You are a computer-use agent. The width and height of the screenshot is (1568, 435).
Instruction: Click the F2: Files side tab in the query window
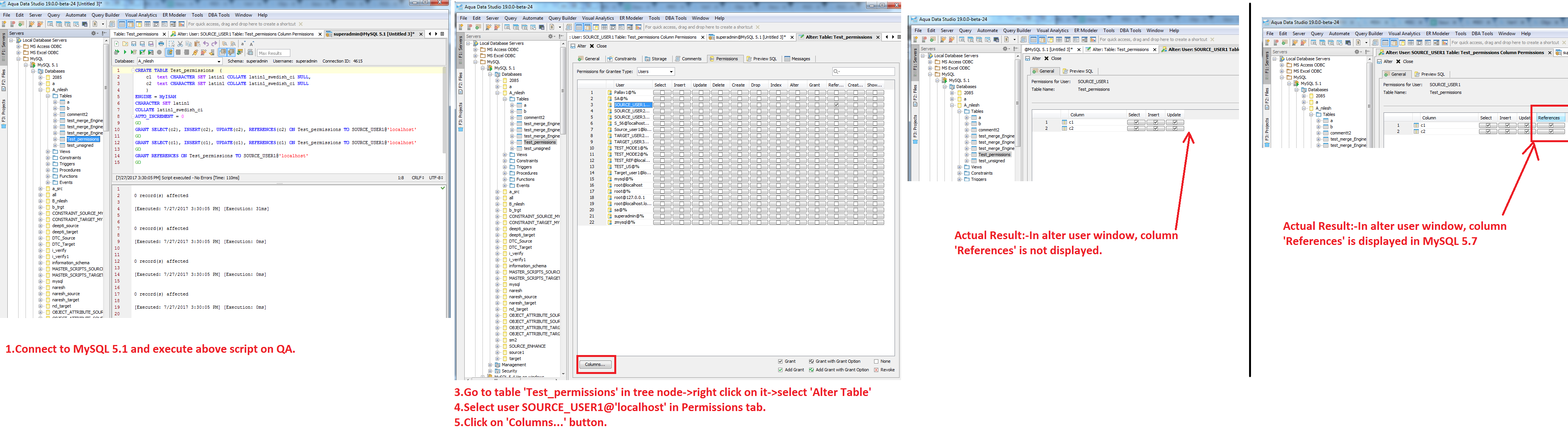pos(3,81)
